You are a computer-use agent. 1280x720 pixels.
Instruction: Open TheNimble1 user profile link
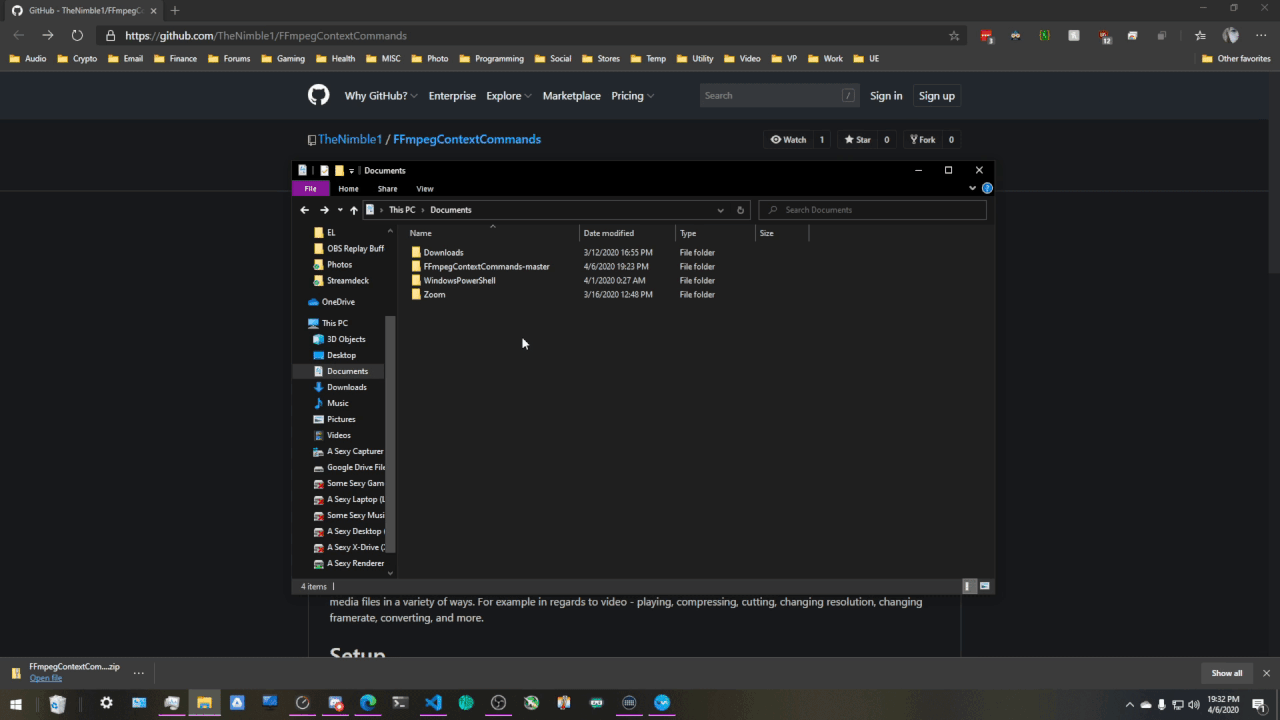coord(350,140)
